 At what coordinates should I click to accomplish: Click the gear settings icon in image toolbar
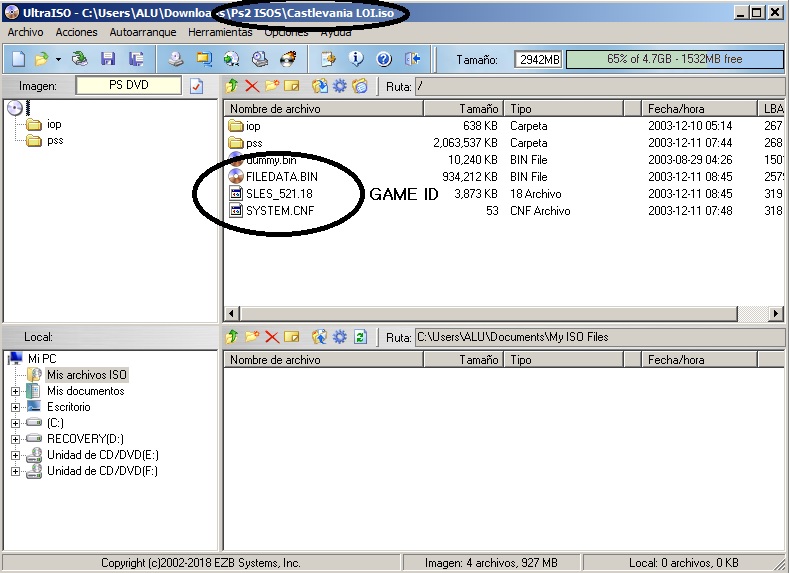pyautogui.click(x=340, y=86)
